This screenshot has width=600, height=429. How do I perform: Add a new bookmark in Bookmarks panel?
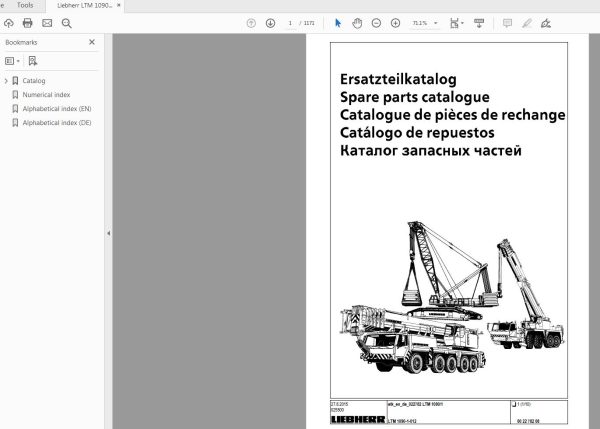click(x=34, y=61)
